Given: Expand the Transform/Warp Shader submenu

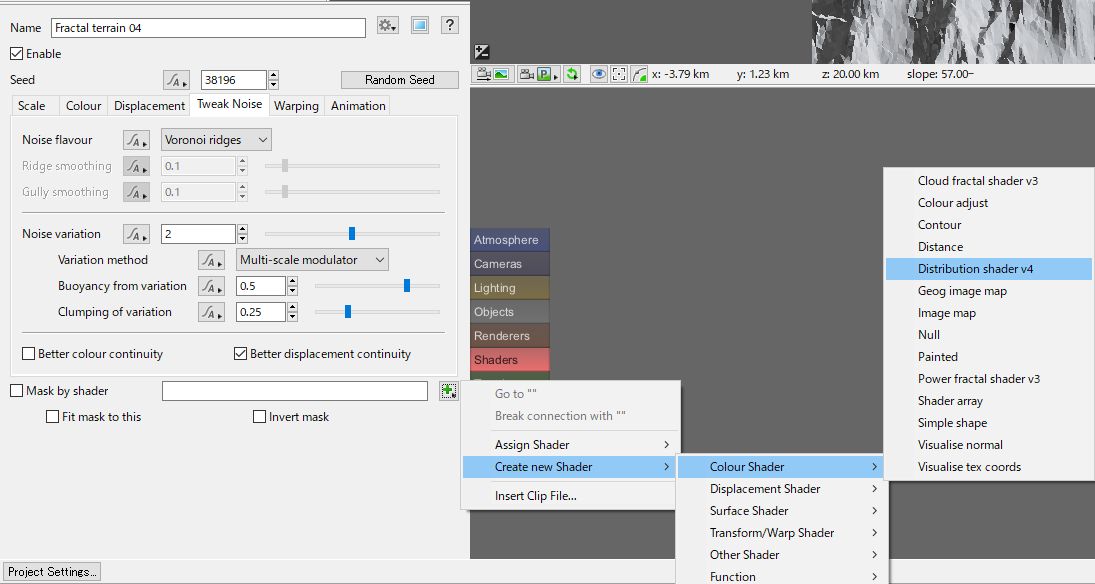Looking at the screenshot, I should [782, 533].
